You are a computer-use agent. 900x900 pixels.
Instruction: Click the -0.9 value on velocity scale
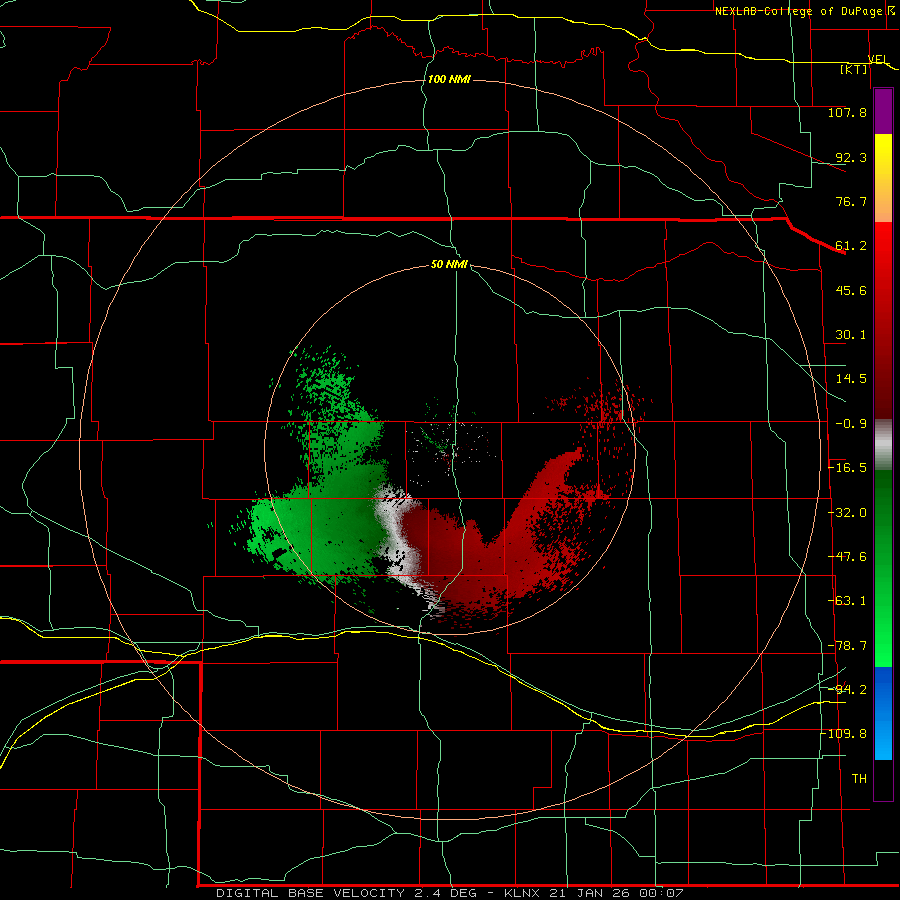pos(851,424)
